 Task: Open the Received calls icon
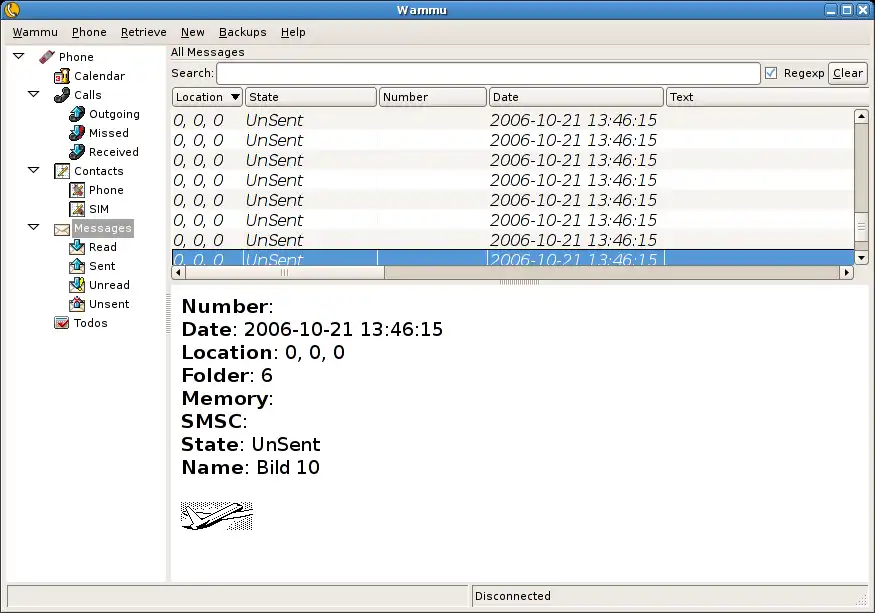point(76,152)
